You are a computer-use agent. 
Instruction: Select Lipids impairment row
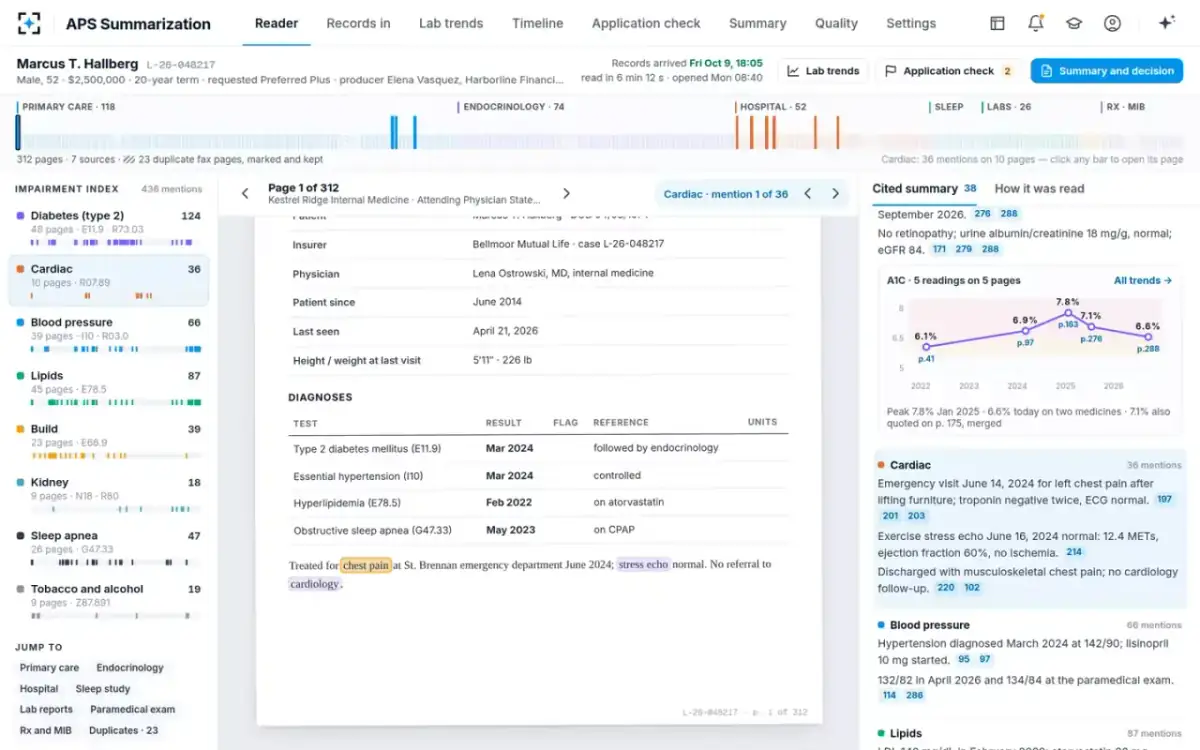pos(109,388)
